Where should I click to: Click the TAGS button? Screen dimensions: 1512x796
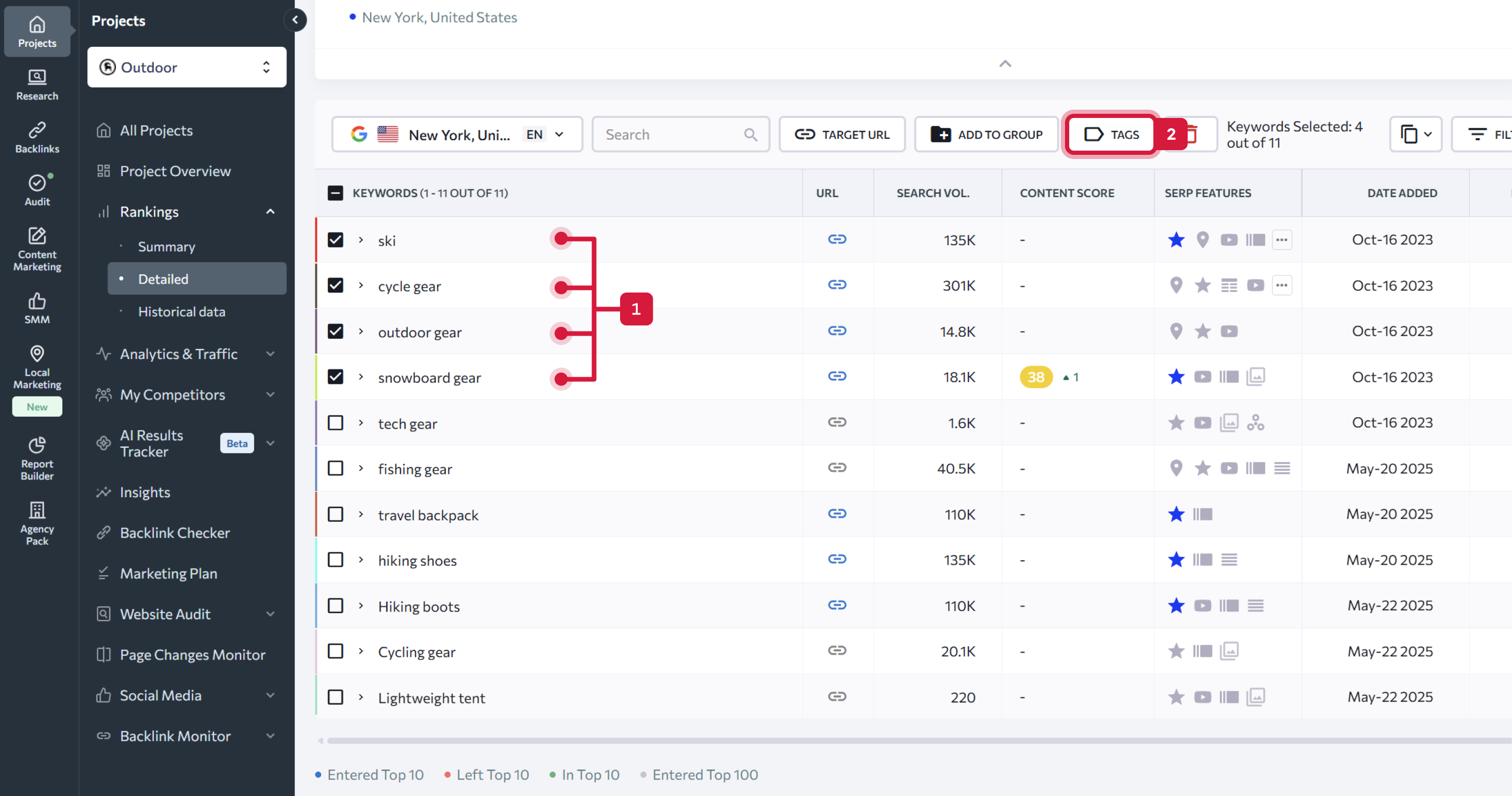click(x=1111, y=135)
